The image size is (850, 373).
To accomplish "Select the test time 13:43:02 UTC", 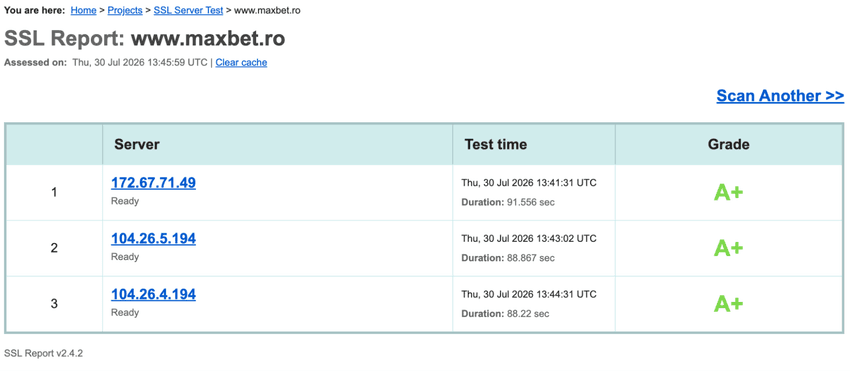I will pos(529,239).
